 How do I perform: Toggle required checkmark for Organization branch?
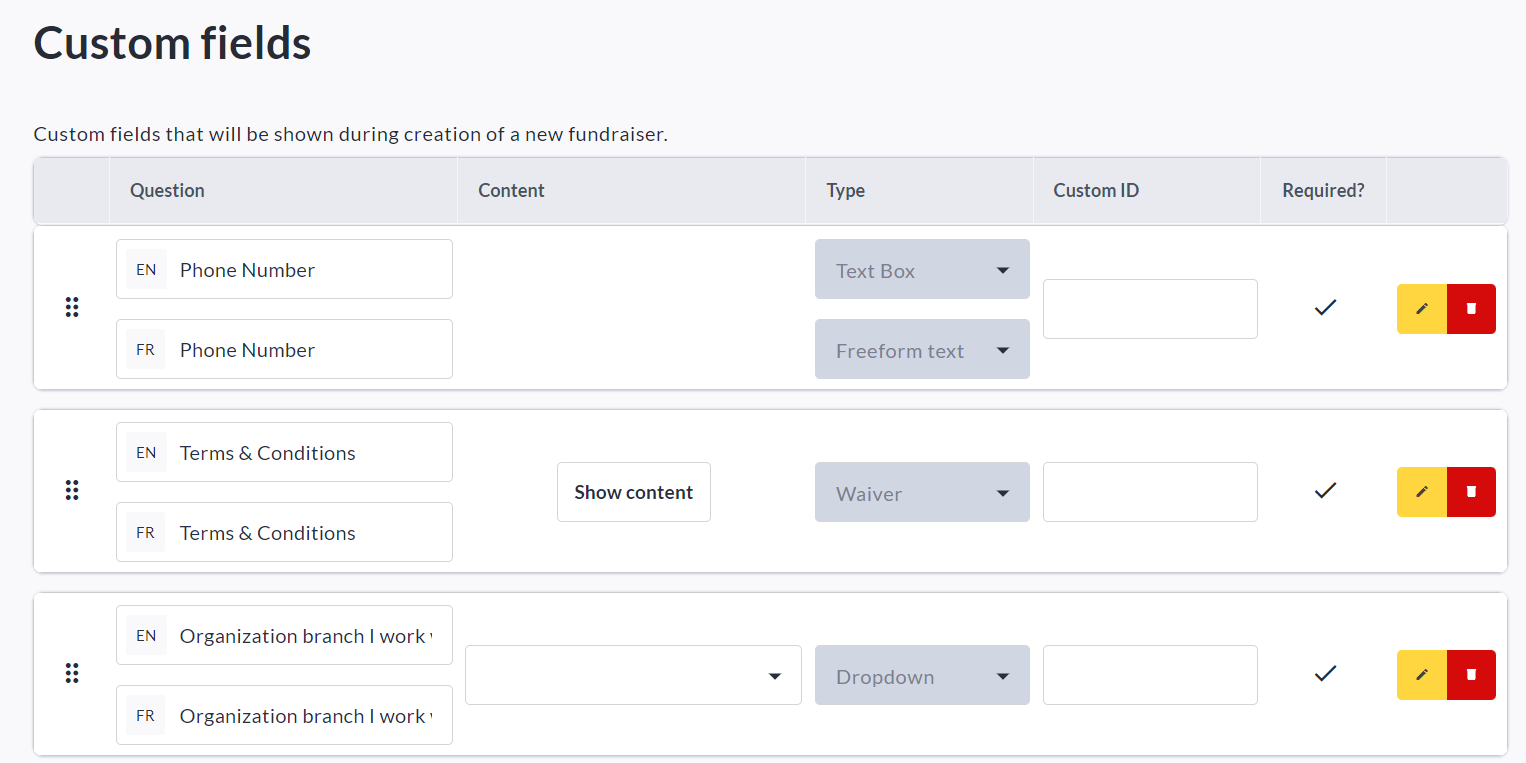(1325, 674)
